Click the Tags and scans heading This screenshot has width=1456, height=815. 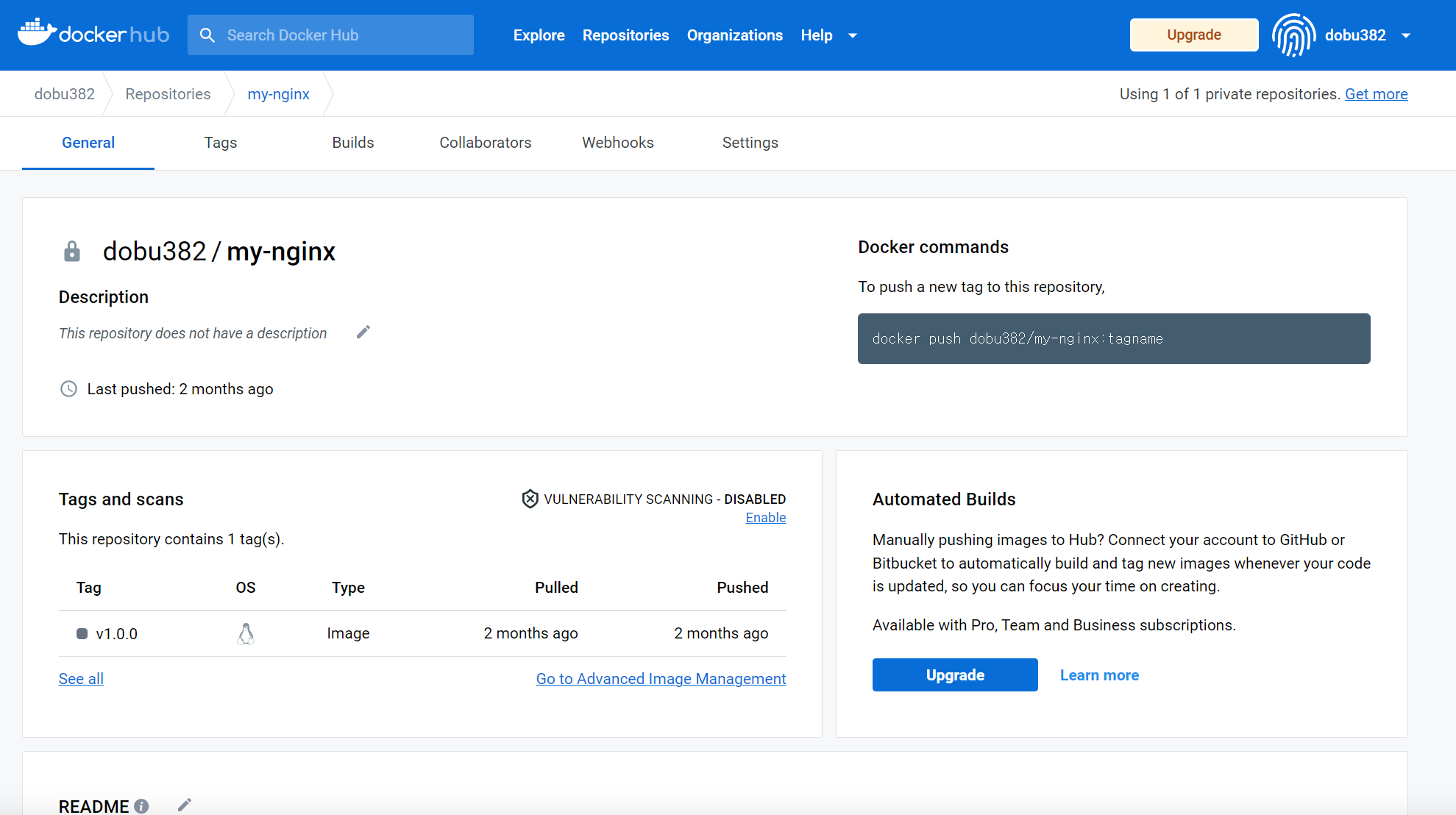tap(121, 499)
